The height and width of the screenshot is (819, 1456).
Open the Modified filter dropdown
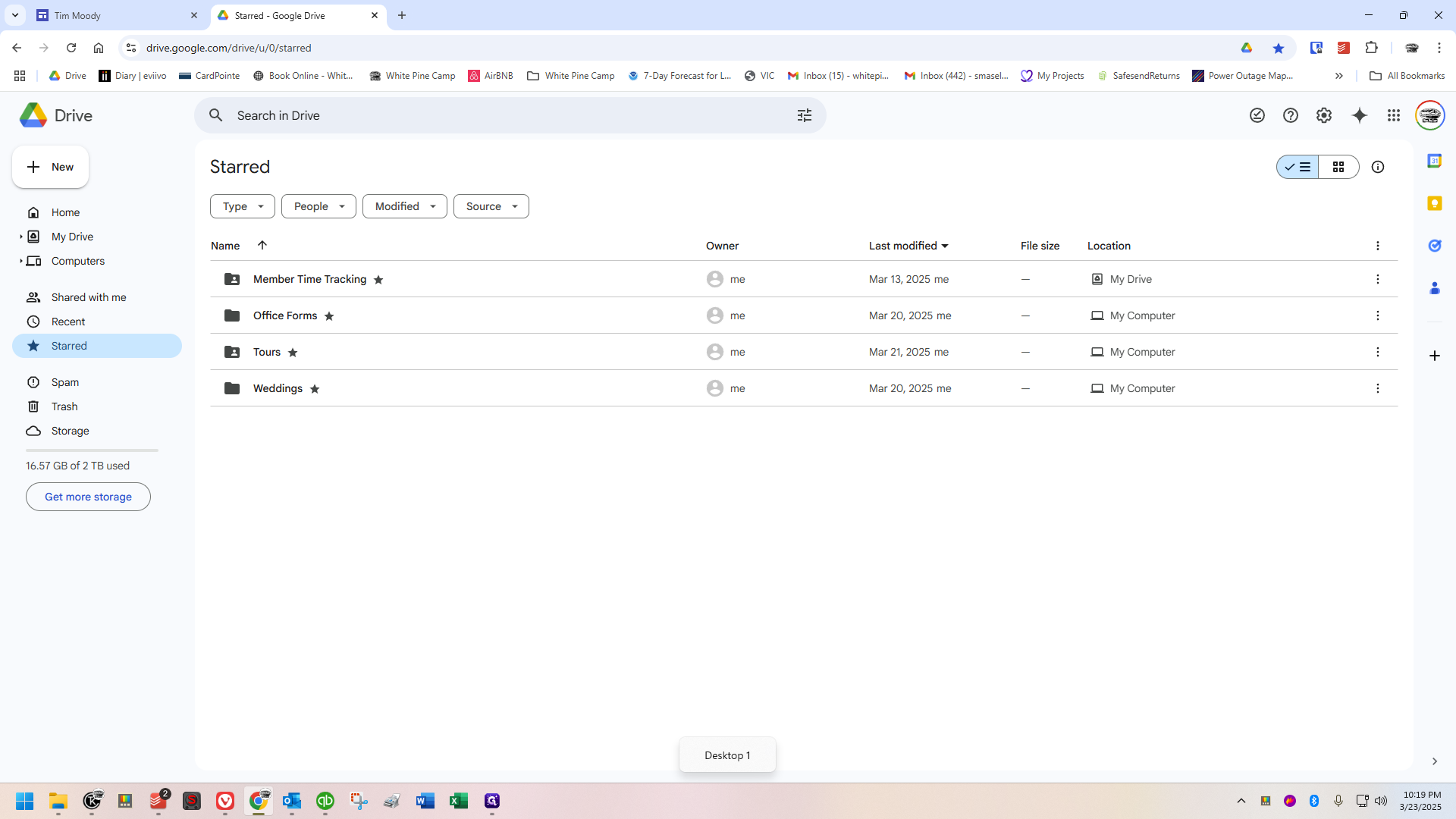point(404,206)
